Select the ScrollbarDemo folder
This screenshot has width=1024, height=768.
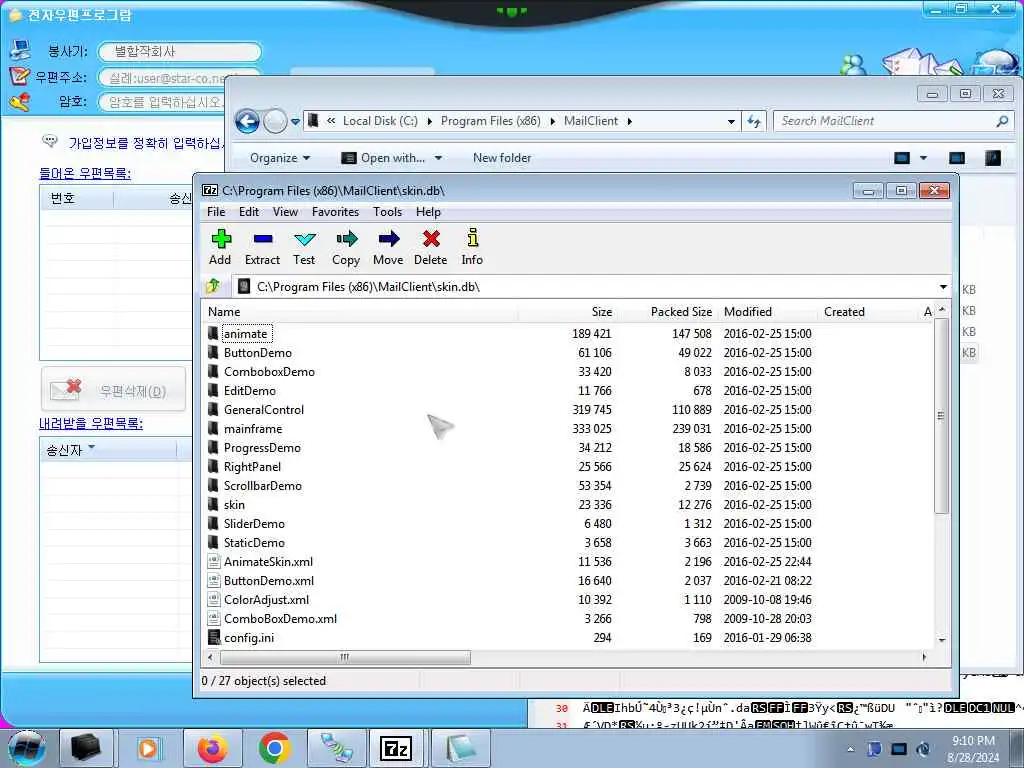pos(263,485)
